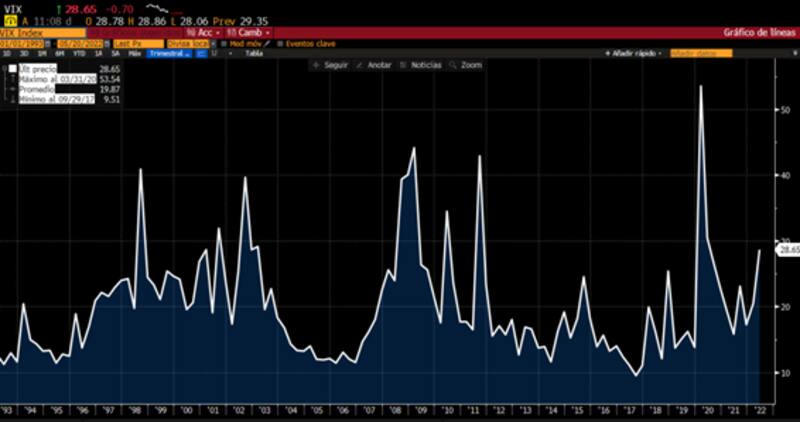Click Añadir rápido button
This screenshot has width=800, height=422.
(x=635, y=53)
